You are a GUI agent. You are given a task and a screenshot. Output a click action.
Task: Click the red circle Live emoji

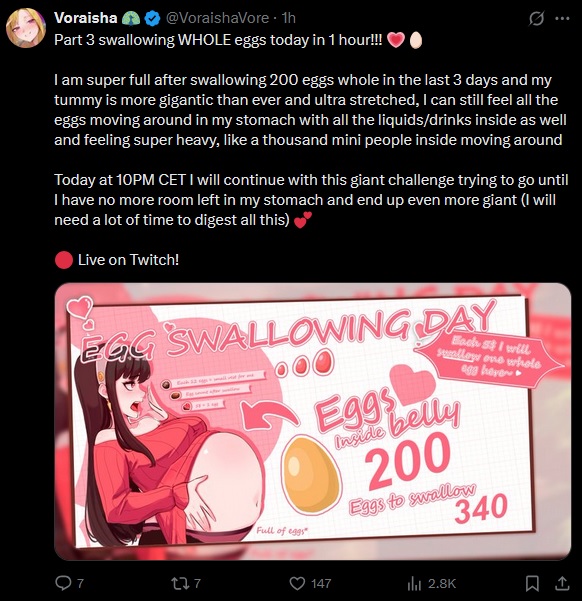click(64, 260)
